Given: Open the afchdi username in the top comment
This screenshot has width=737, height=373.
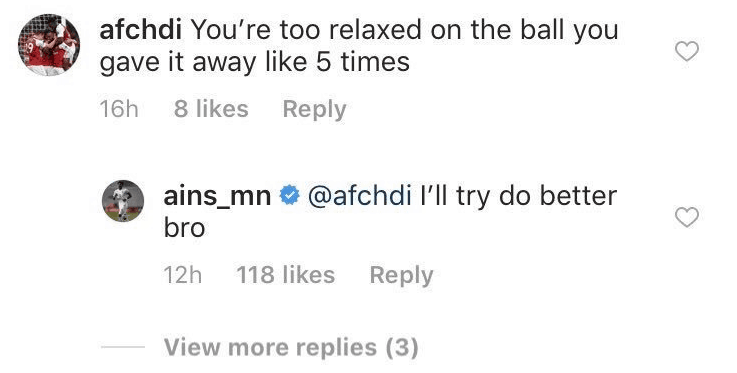Looking at the screenshot, I should 141,31.
